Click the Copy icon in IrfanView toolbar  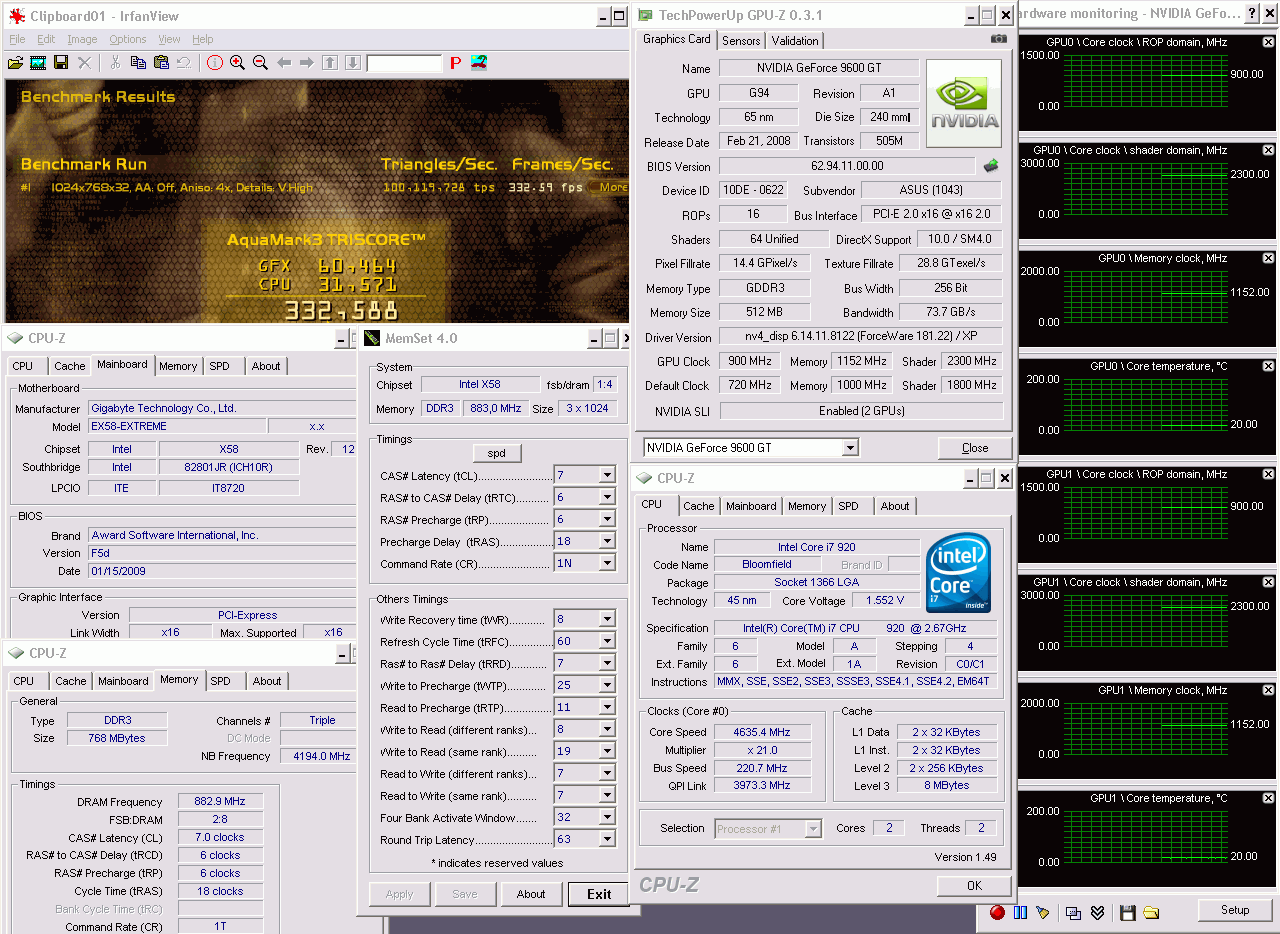coord(138,62)
